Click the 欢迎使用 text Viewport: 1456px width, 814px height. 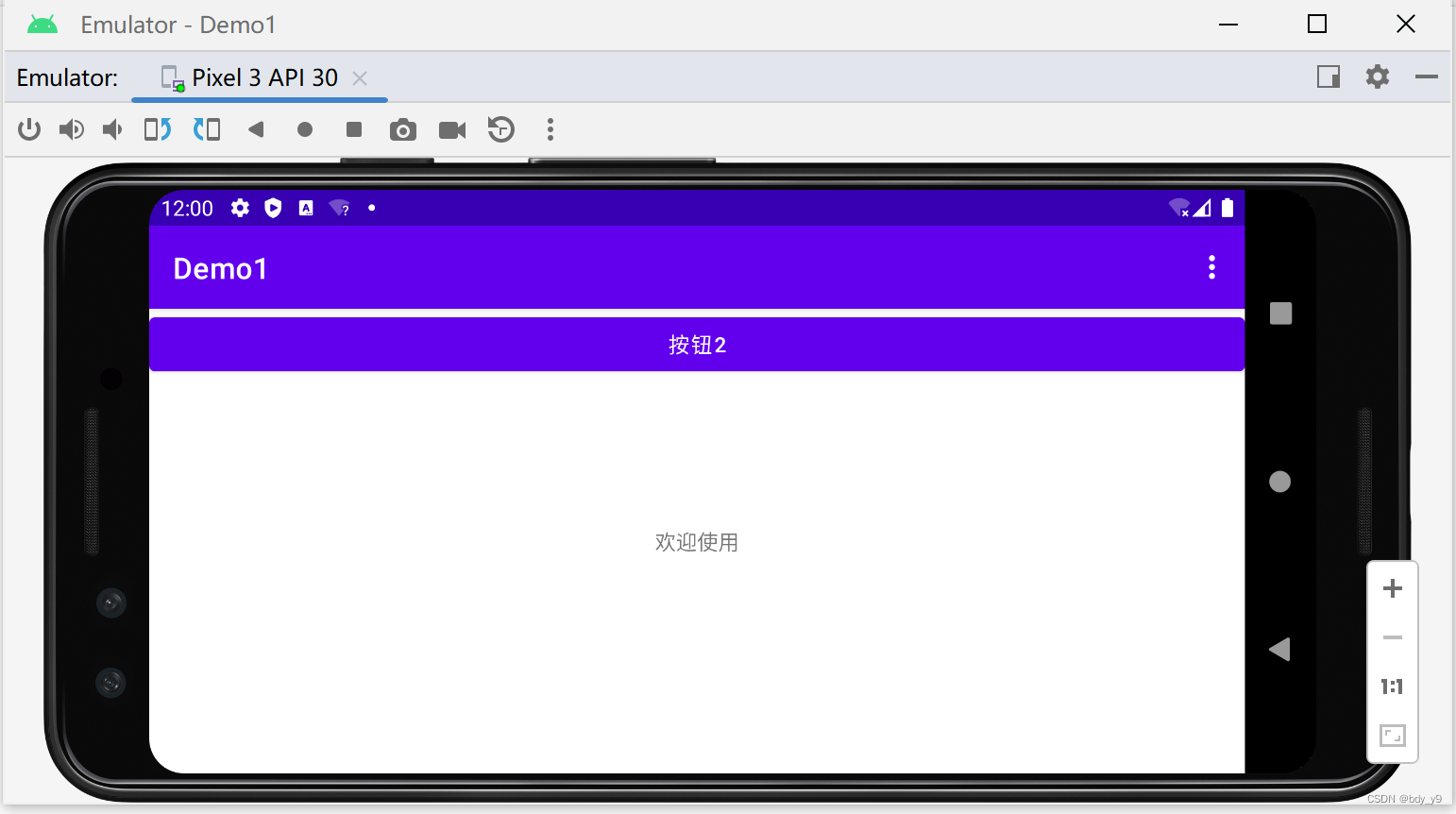point(697,542)
